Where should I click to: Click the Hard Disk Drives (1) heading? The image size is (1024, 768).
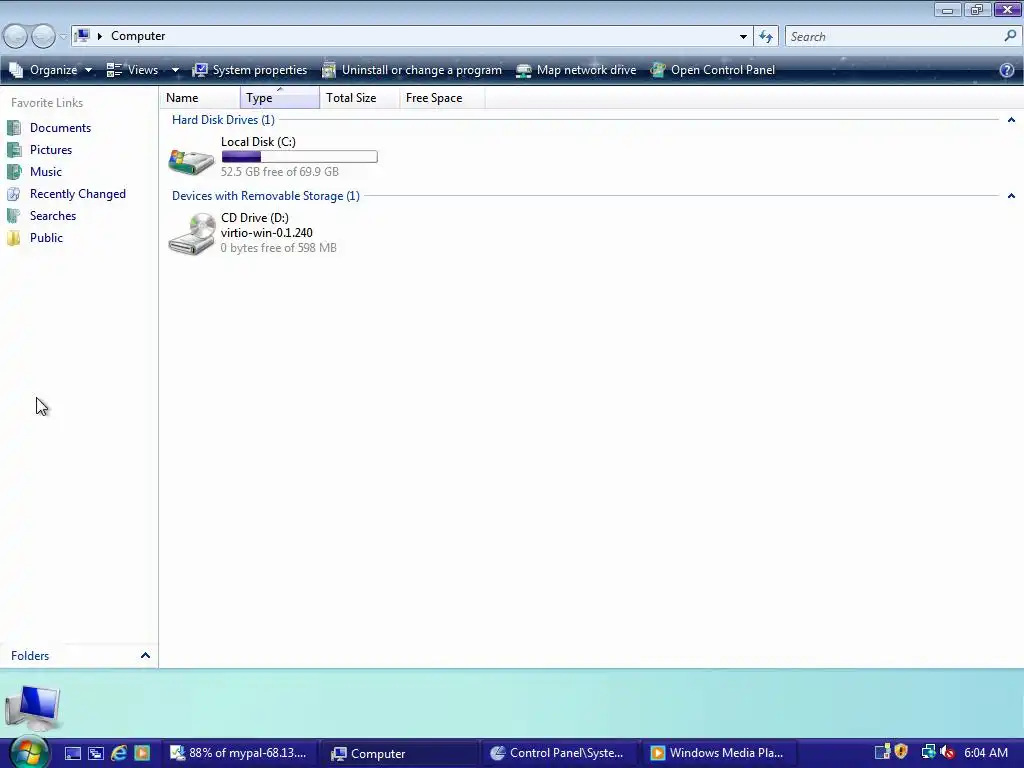tap(223, 120)
